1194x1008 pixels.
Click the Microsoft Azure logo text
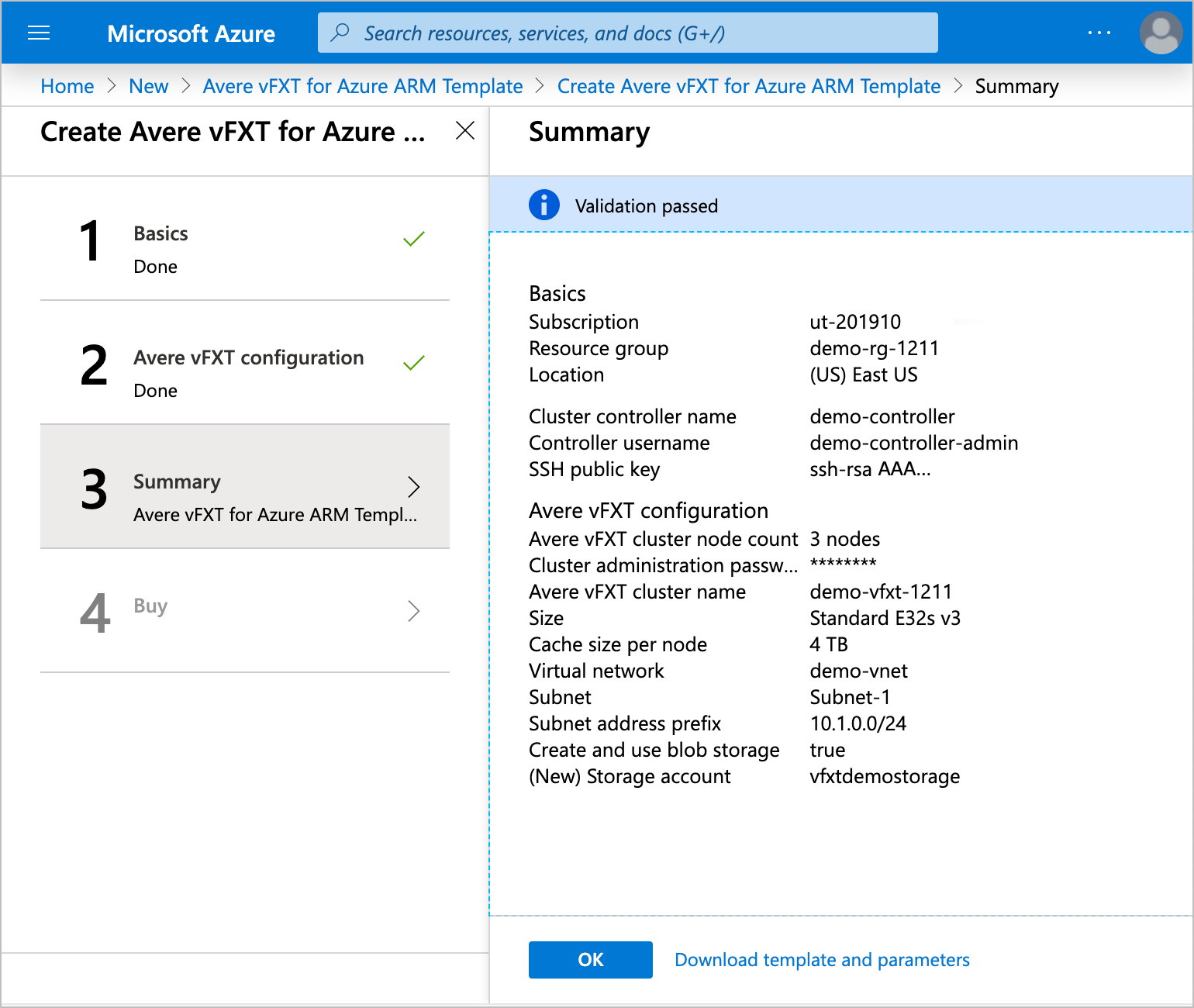[192, 33]
